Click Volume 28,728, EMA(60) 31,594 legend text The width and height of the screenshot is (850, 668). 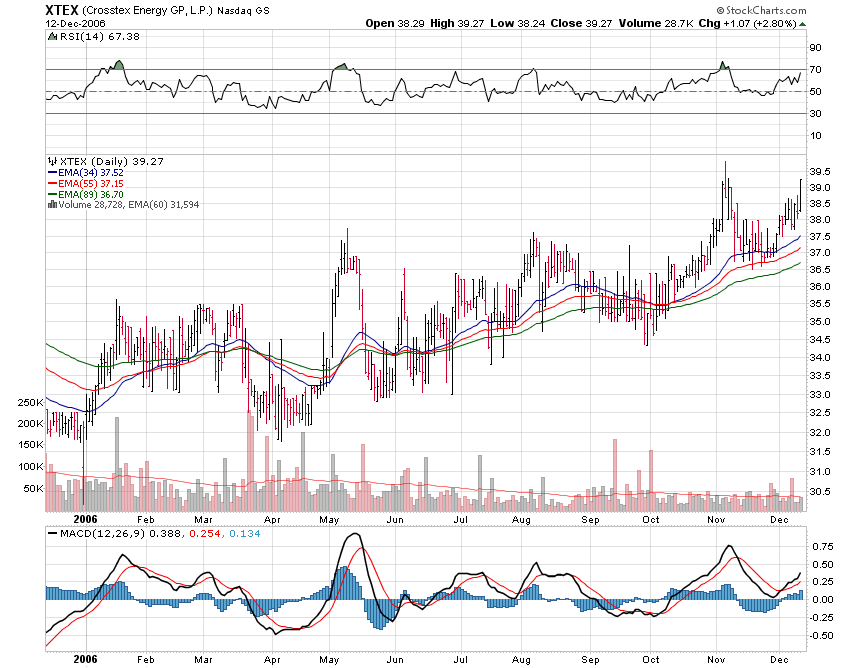click(128, 204)
